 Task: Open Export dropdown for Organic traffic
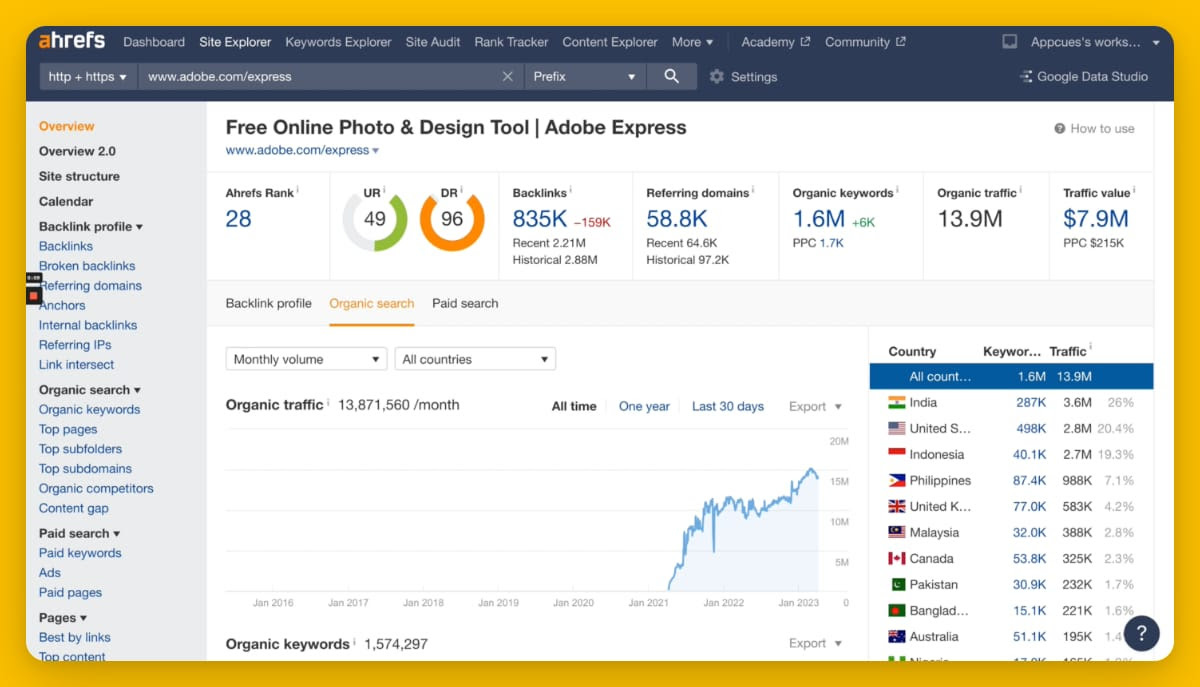pyautogui.click(x=815, y=406)
